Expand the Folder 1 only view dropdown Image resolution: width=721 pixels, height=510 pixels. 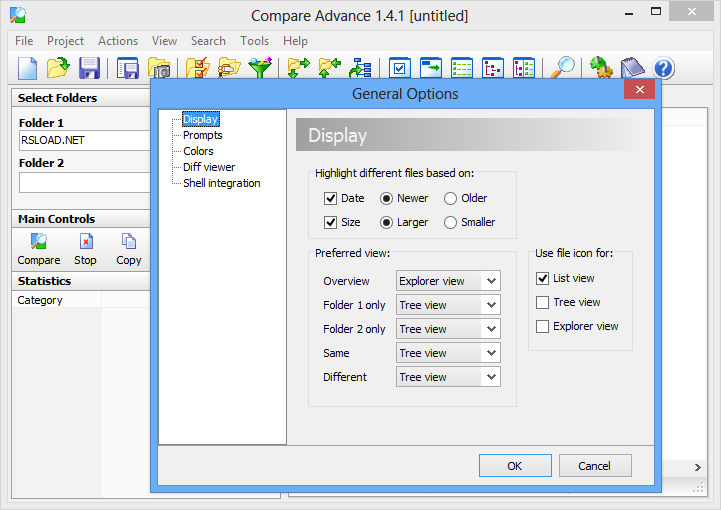pos(448,305)
